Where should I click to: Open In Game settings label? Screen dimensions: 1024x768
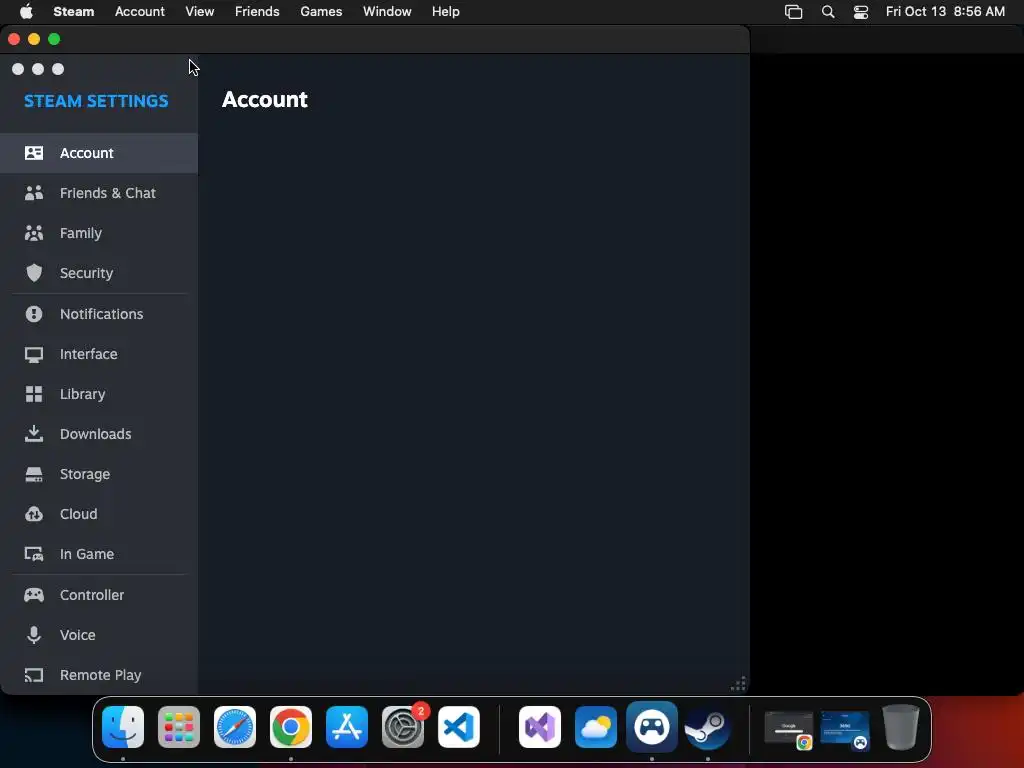point(87,554)
